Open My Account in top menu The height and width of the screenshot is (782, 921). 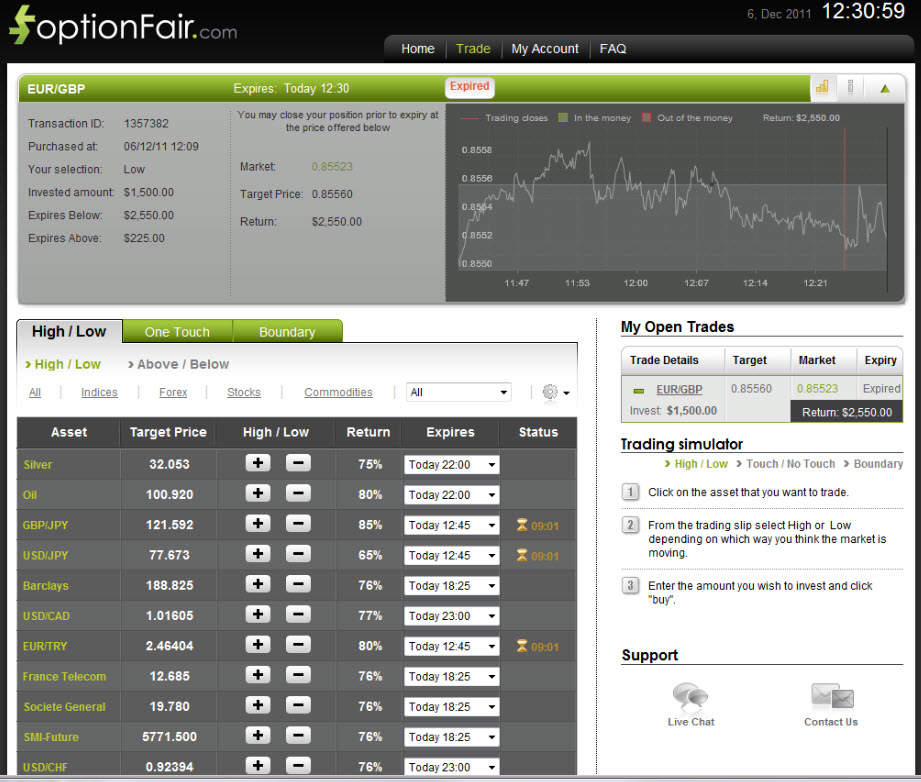coord(545,48)
